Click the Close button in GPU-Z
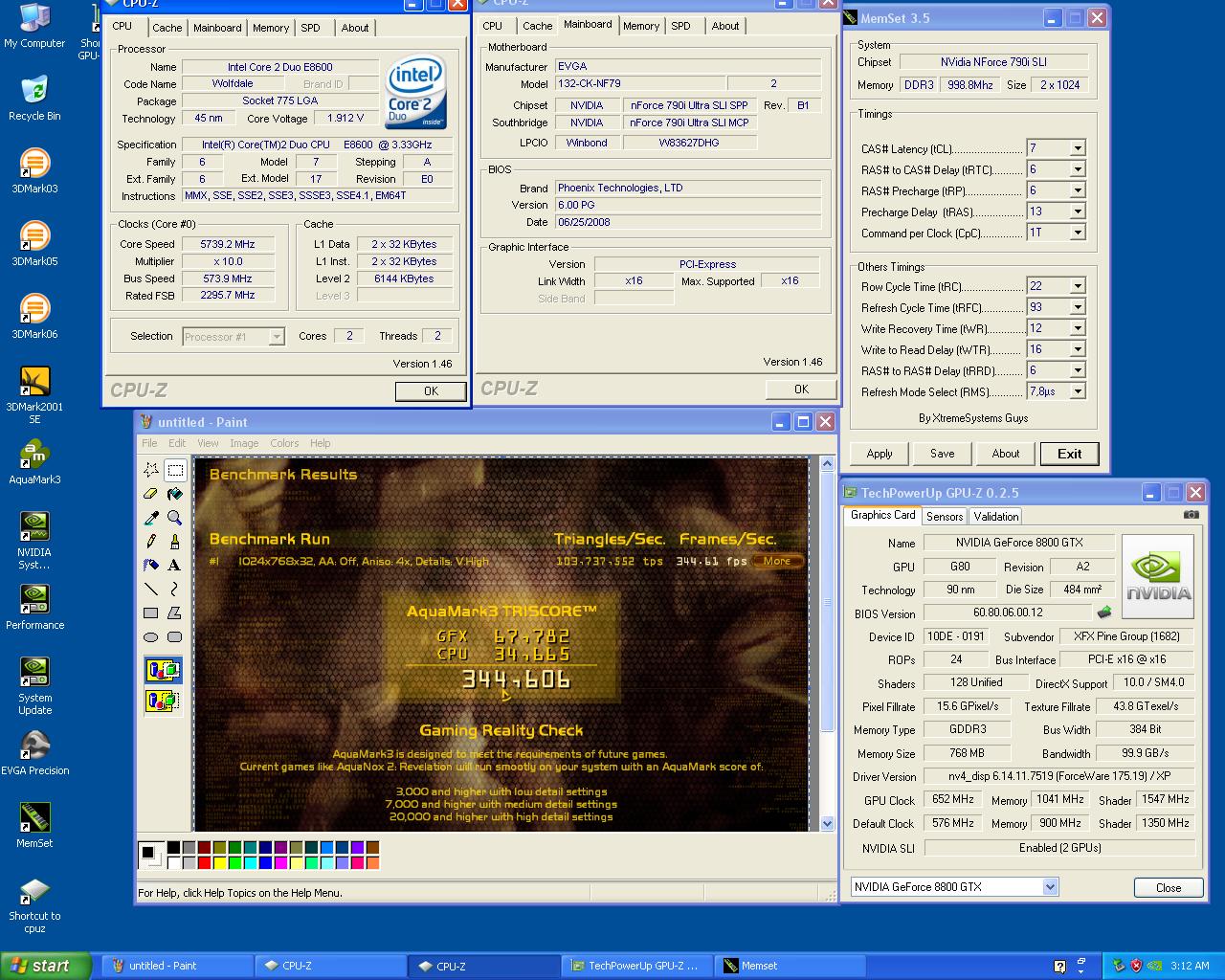This screenshot has width=1225, height=980. click(x=1169, y=887)
